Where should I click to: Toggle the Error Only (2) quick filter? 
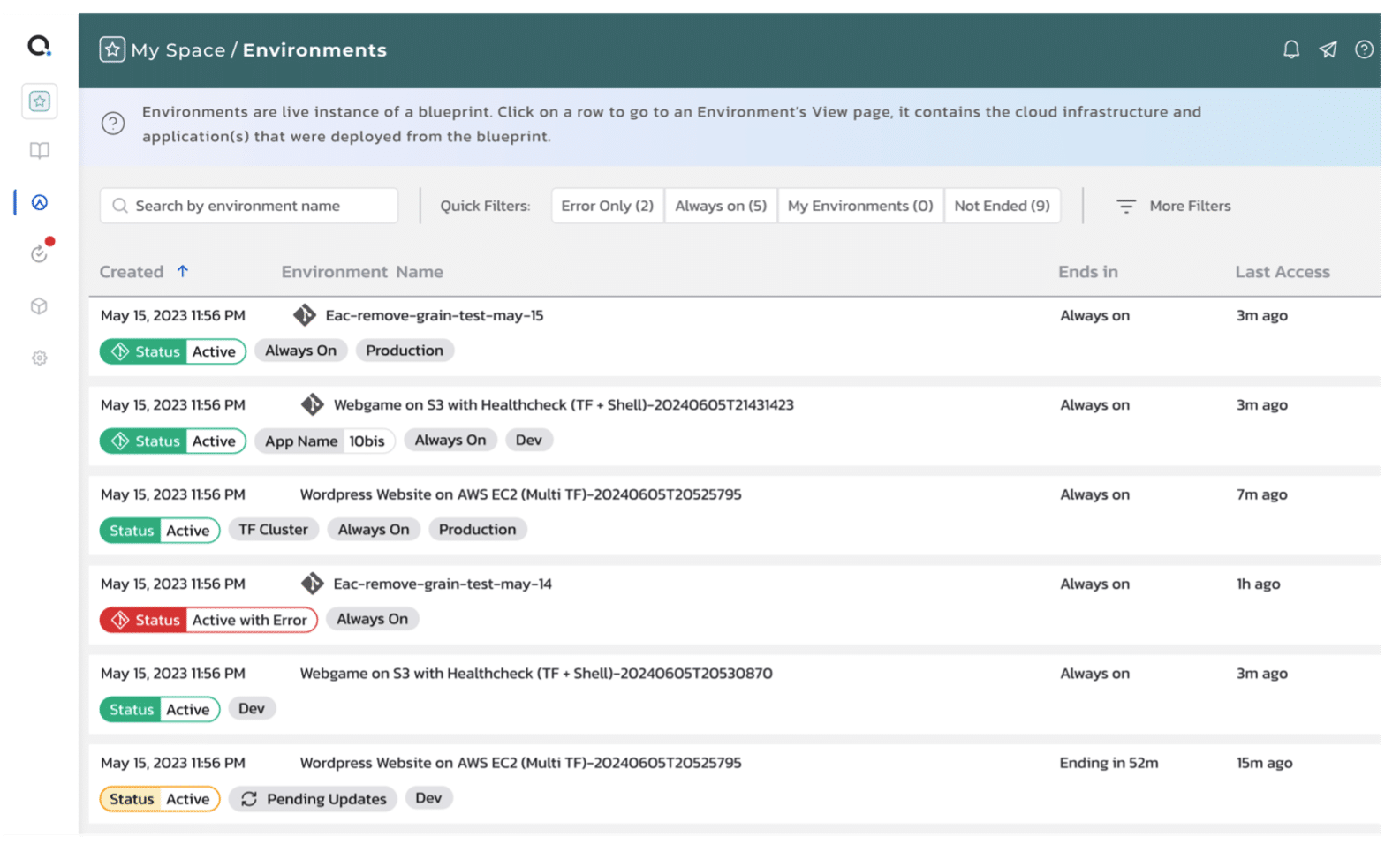(607, 206)
